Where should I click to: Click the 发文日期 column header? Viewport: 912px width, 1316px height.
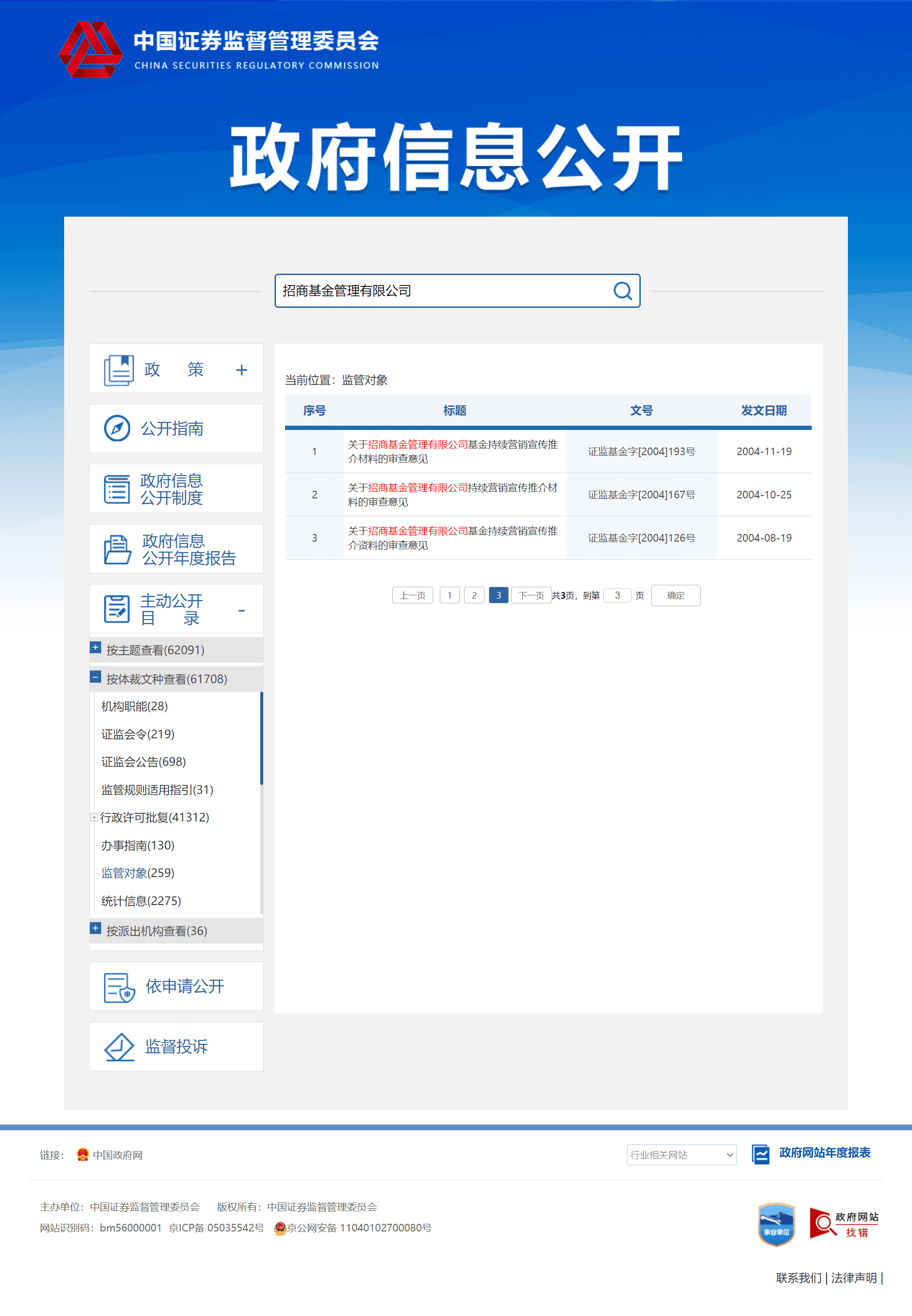(x=763, y=410)
